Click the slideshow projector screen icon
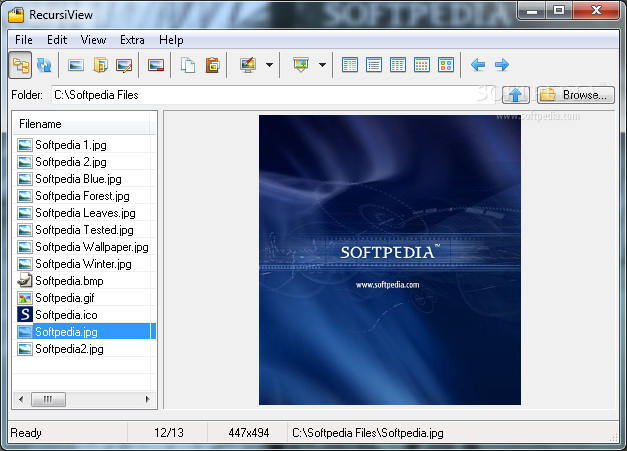The height and width of the screenshot is (451, 627). (301, 65)
